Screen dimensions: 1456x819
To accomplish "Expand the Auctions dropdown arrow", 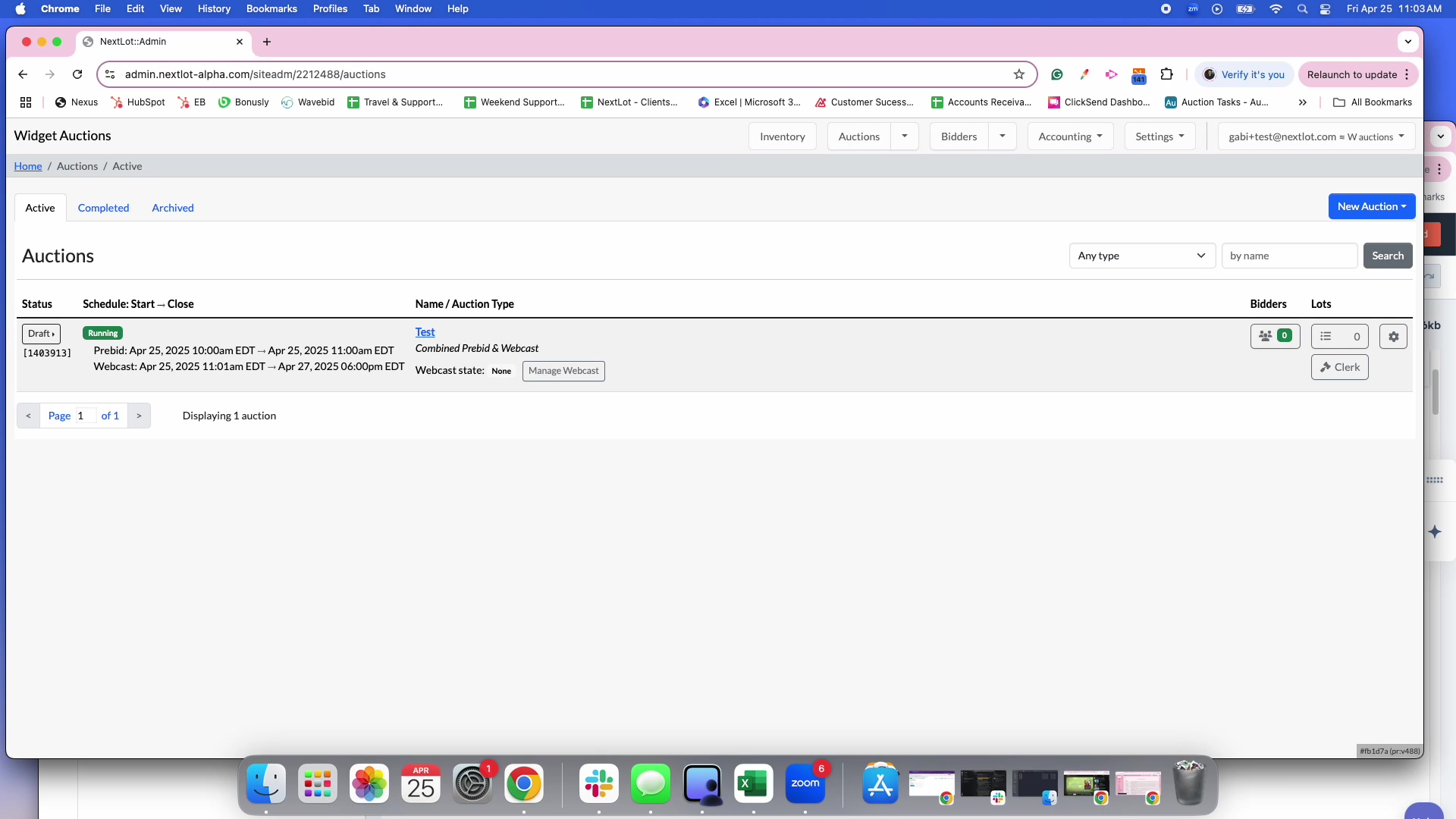I will [x=904, y=136].
